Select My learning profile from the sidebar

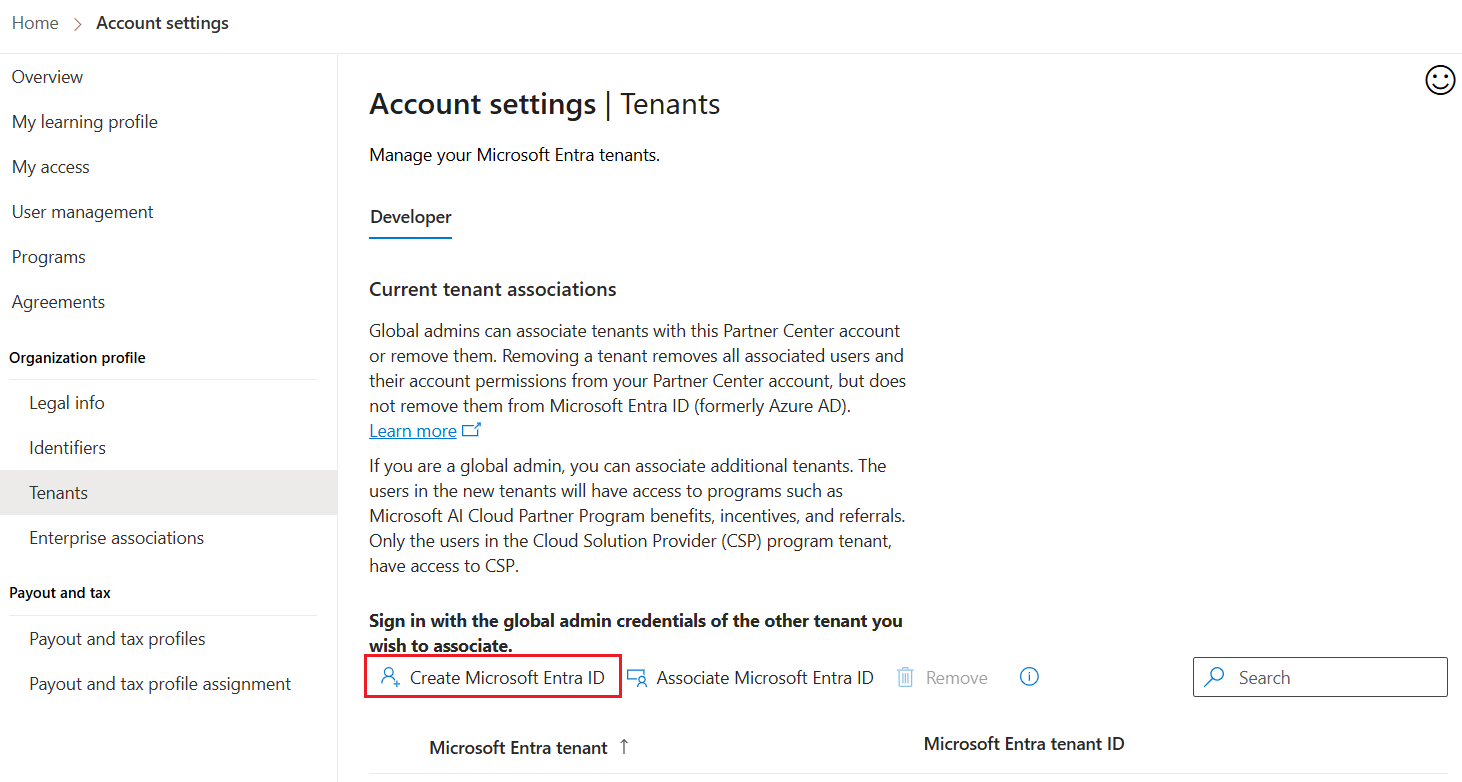(84, 121)
